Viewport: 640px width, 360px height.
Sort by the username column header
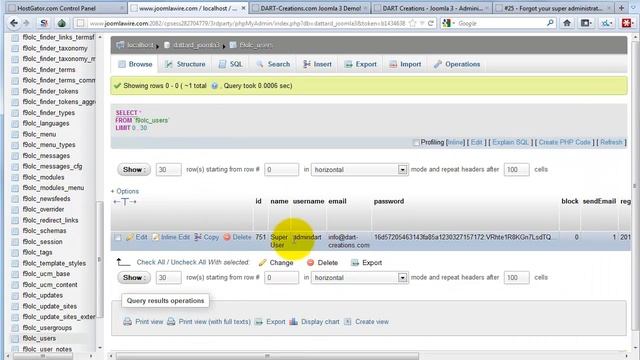tap(309, 201)
